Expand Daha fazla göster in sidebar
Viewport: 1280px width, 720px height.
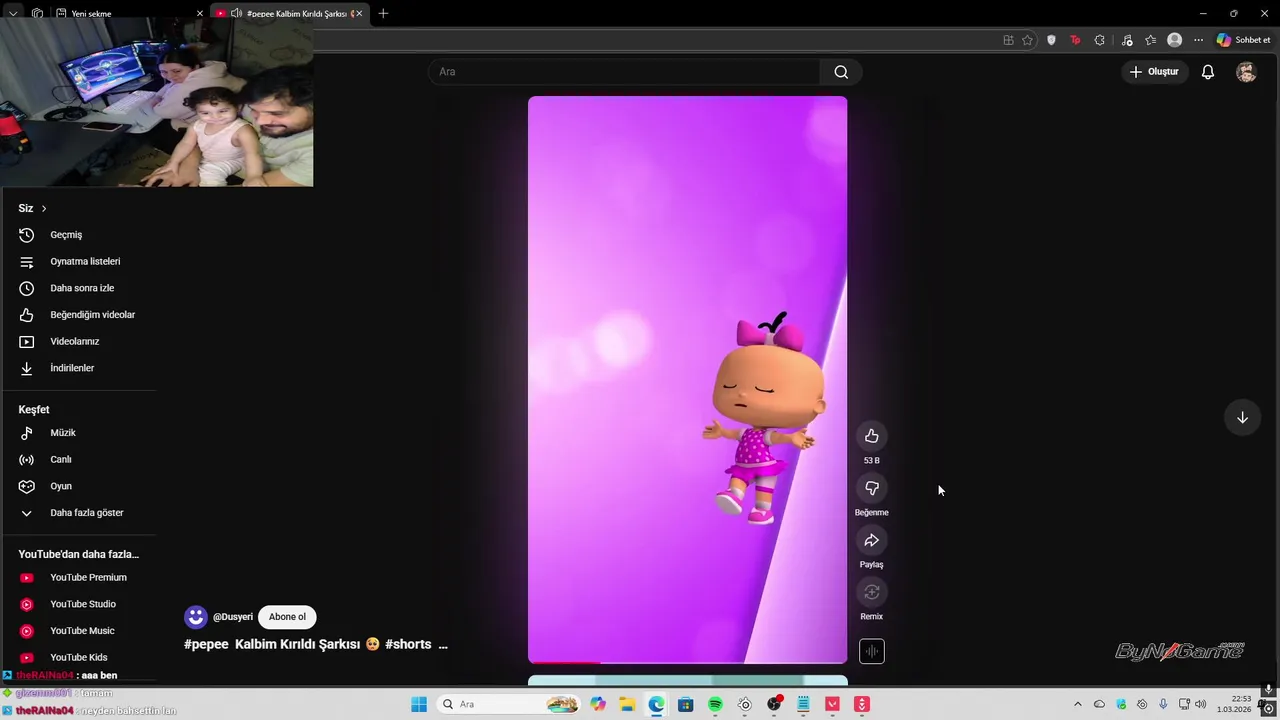pyautogui.click(x=86, y=513)
